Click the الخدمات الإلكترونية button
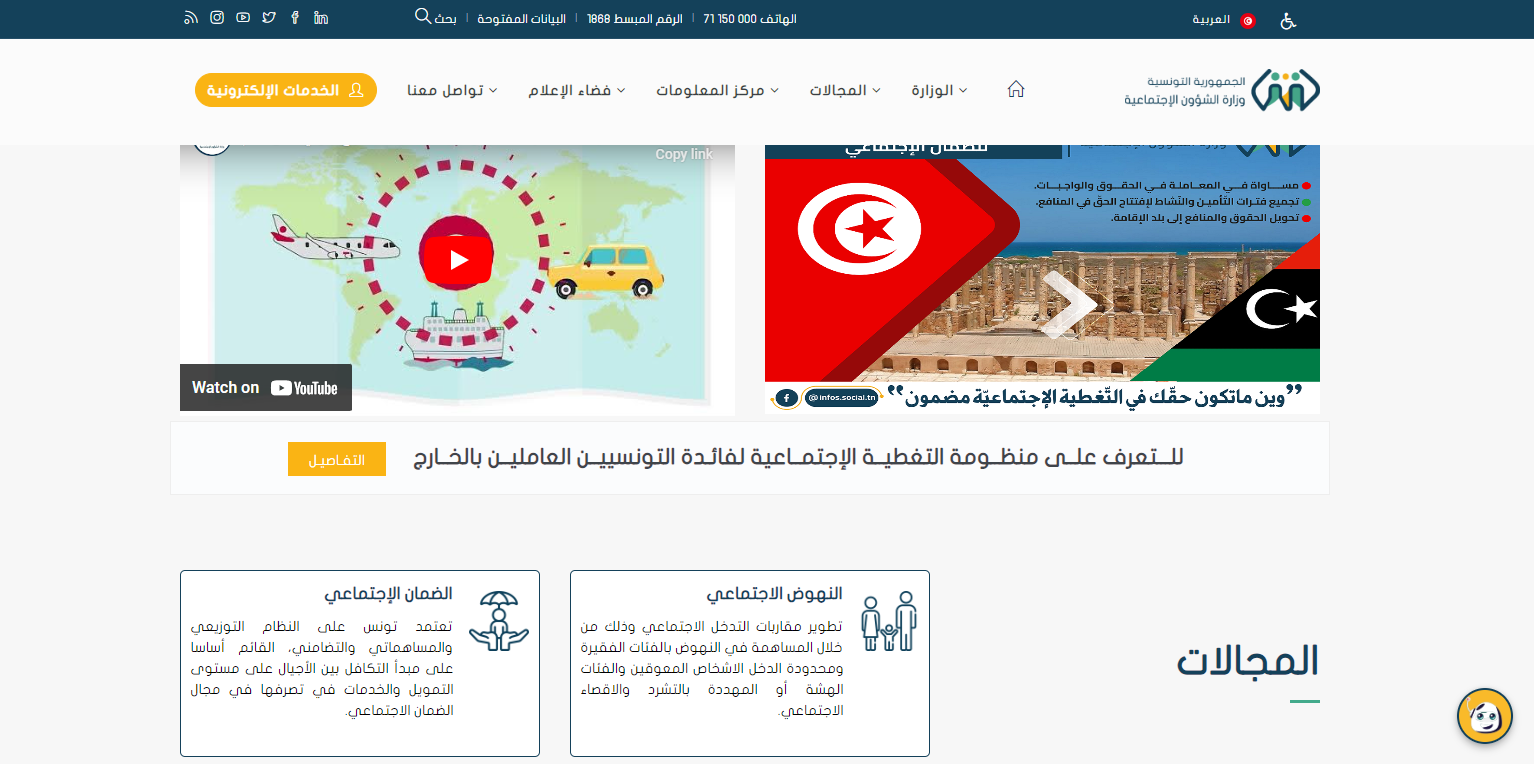 pyautogui.click(x=285, y=90)
